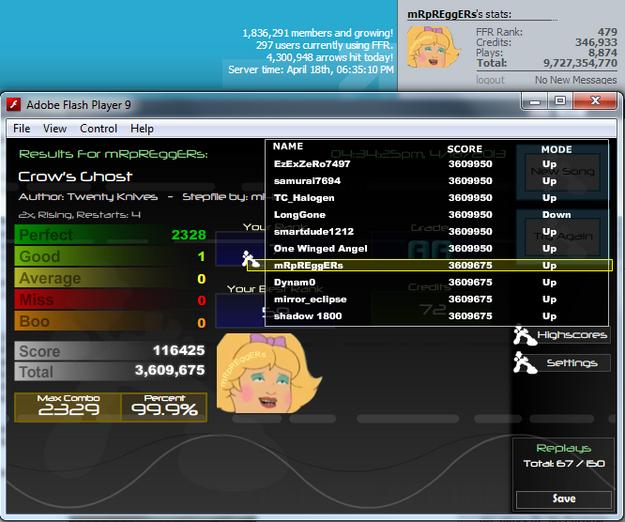
Task: Click the Adobe Flash Player logo icon
Action: point(14,105)
